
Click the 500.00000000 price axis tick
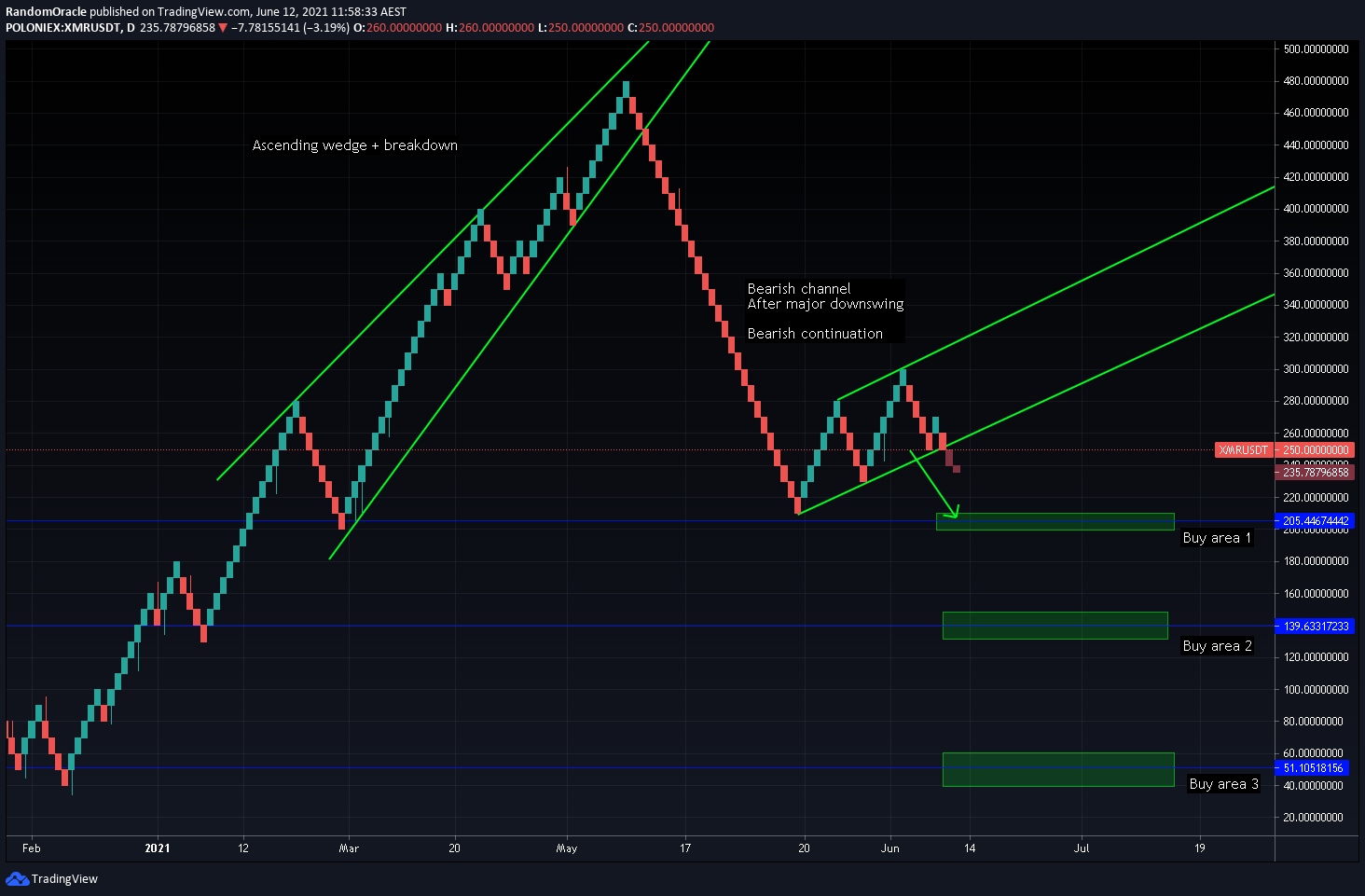(x=1316, y=49)
